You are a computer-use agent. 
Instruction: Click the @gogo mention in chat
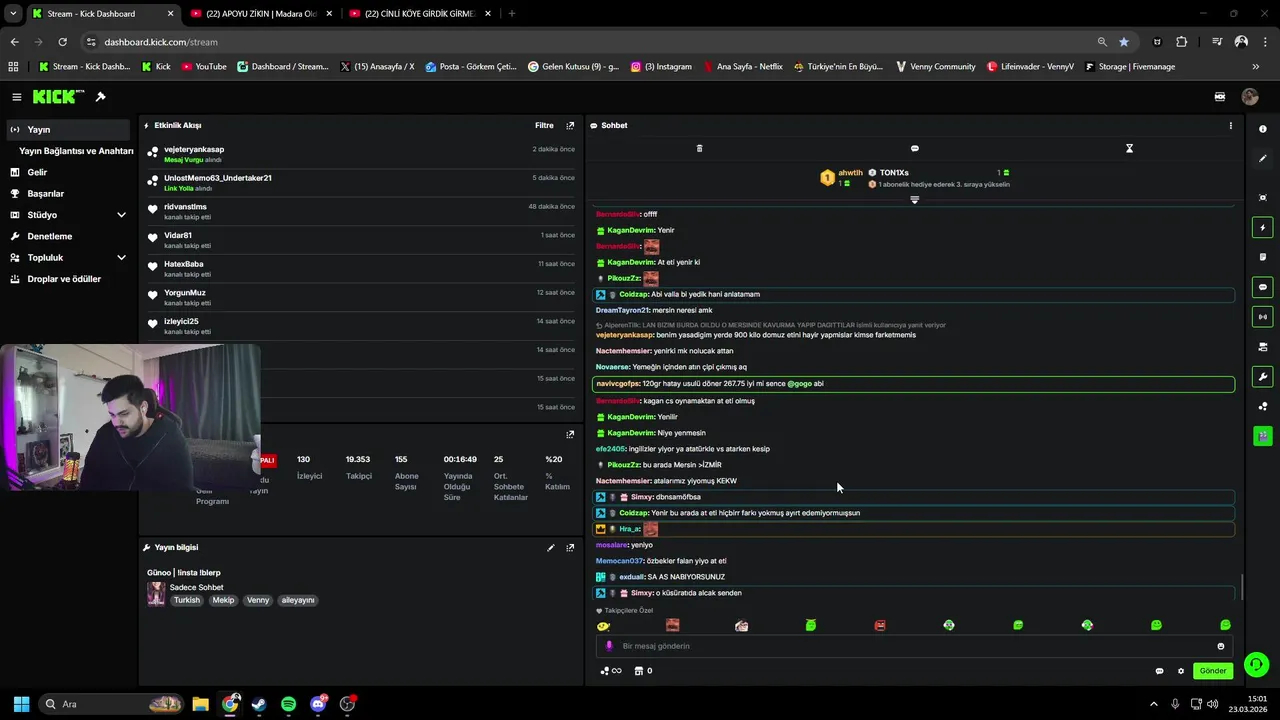coord(799,383)
